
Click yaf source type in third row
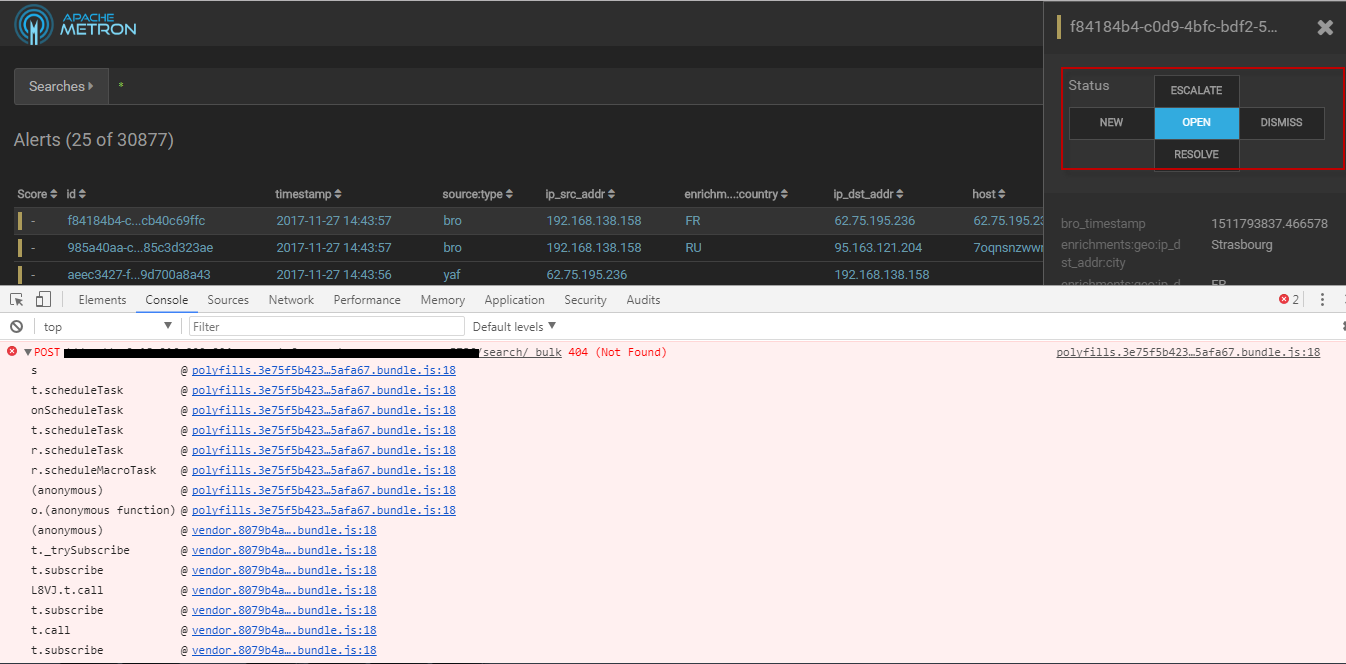452,274
